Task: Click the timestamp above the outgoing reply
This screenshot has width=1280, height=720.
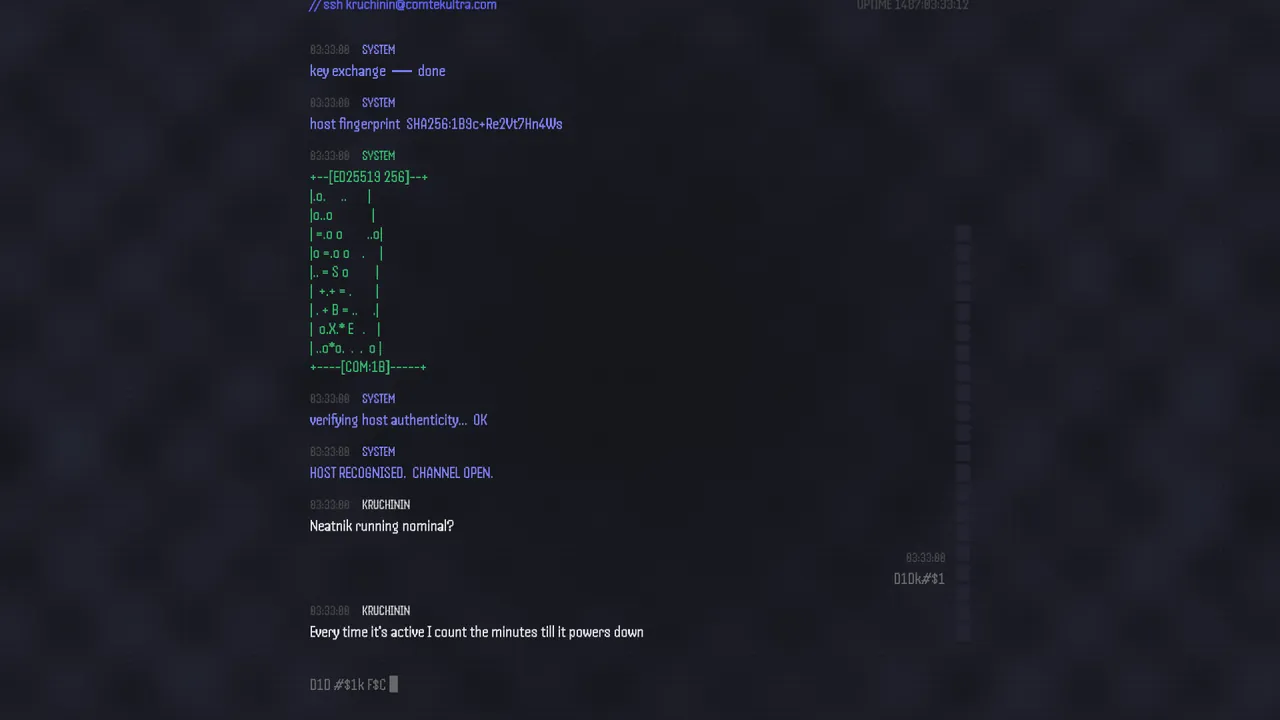Action: 925,558
